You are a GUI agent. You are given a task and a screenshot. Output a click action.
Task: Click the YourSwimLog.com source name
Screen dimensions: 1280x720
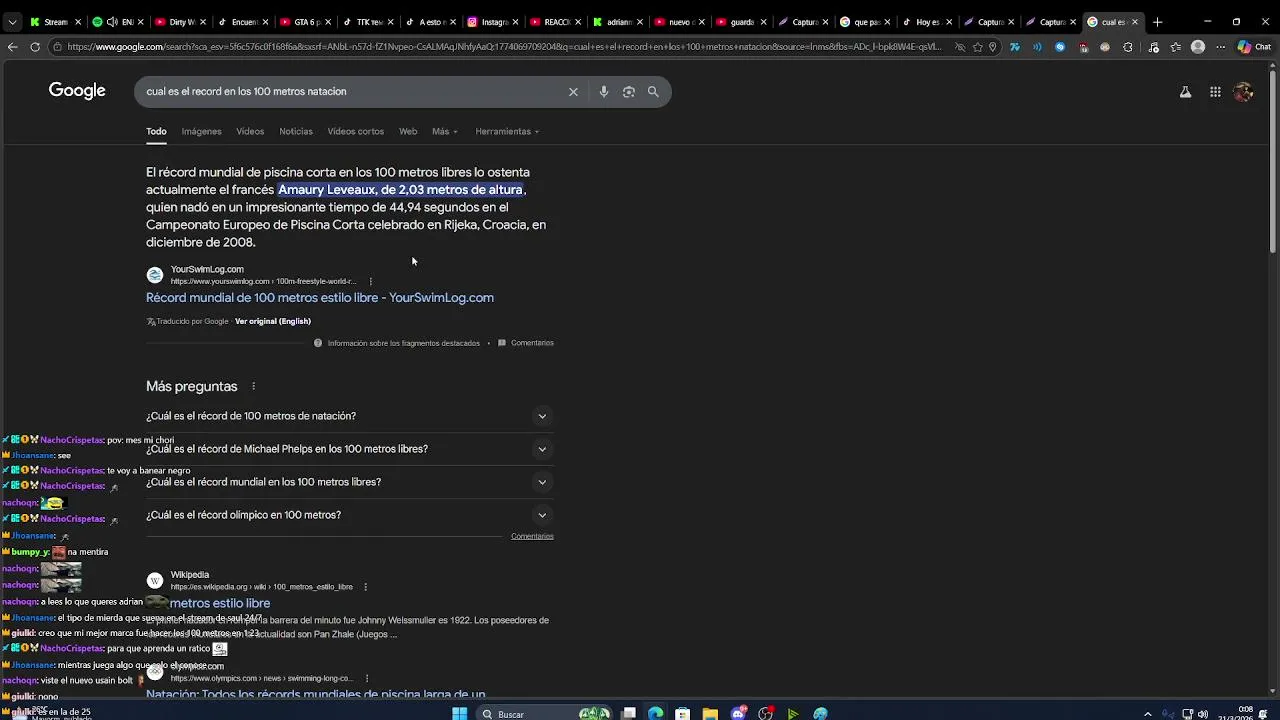coord(207,269)
